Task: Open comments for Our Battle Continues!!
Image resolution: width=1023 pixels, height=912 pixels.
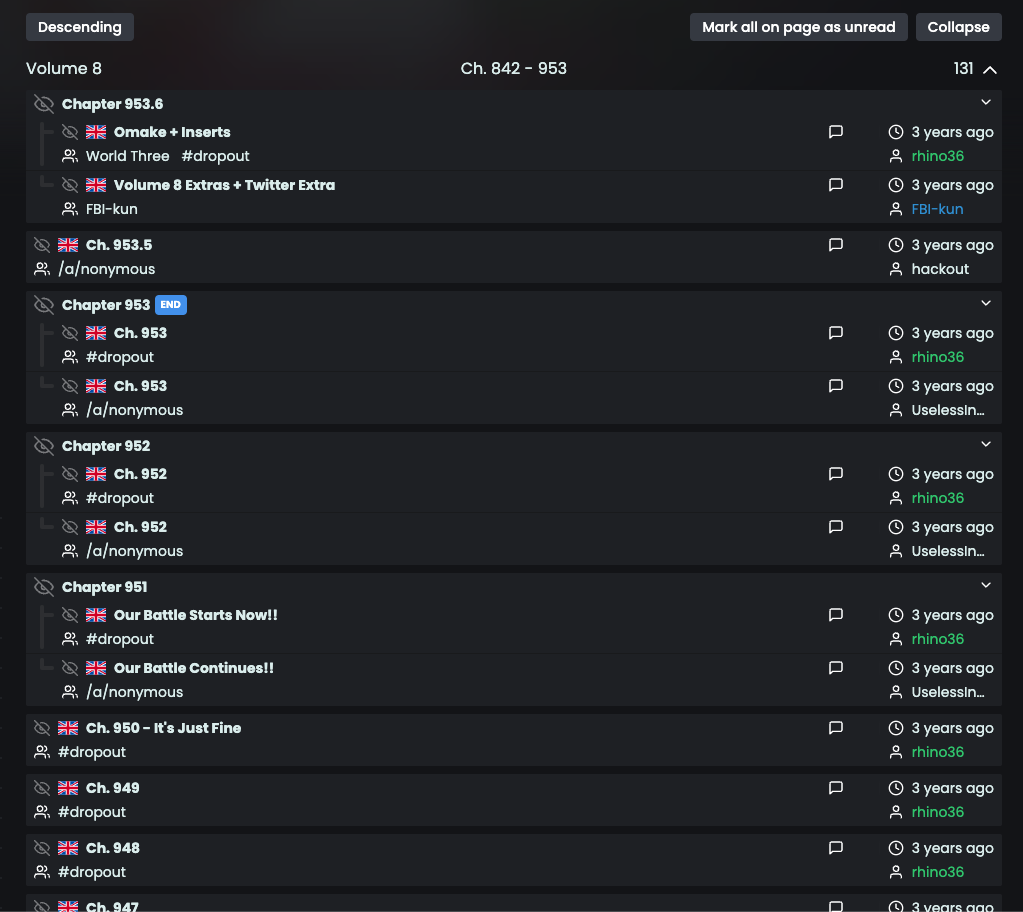Action: 836,667
